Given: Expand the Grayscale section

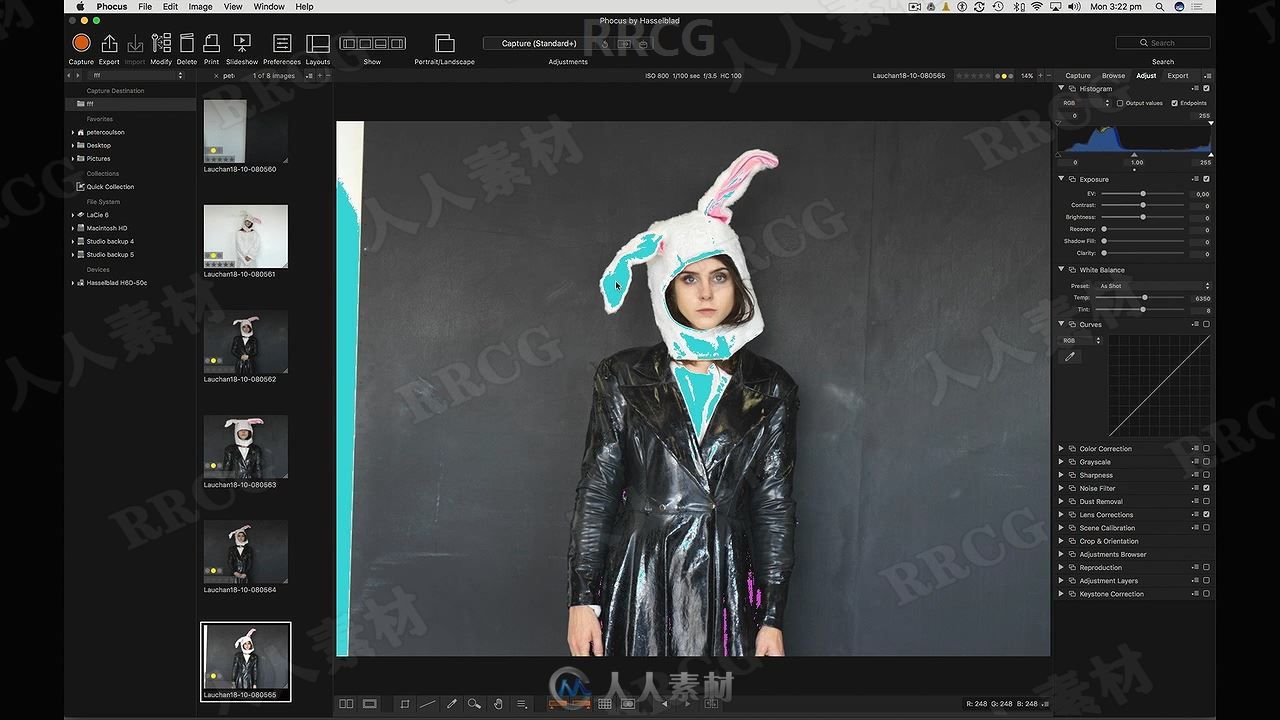Looking at the screenshot, I should 1061,462.
